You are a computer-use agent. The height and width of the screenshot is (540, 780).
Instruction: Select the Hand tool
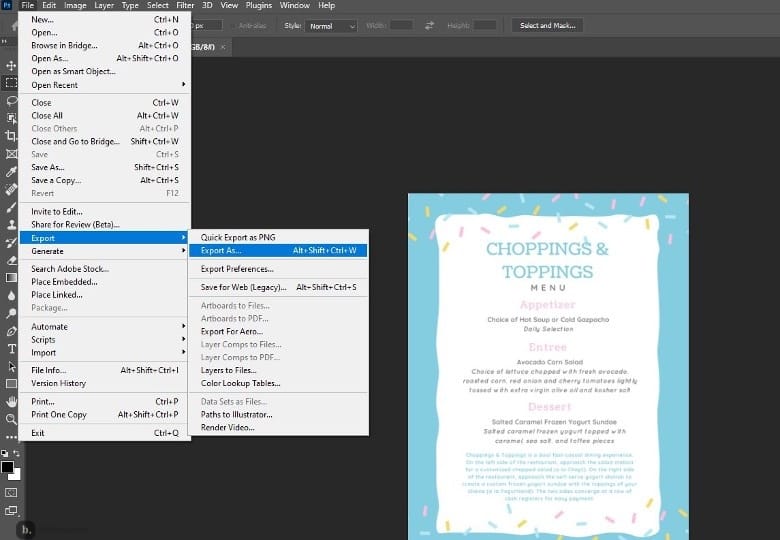click(x=11, y=402)
